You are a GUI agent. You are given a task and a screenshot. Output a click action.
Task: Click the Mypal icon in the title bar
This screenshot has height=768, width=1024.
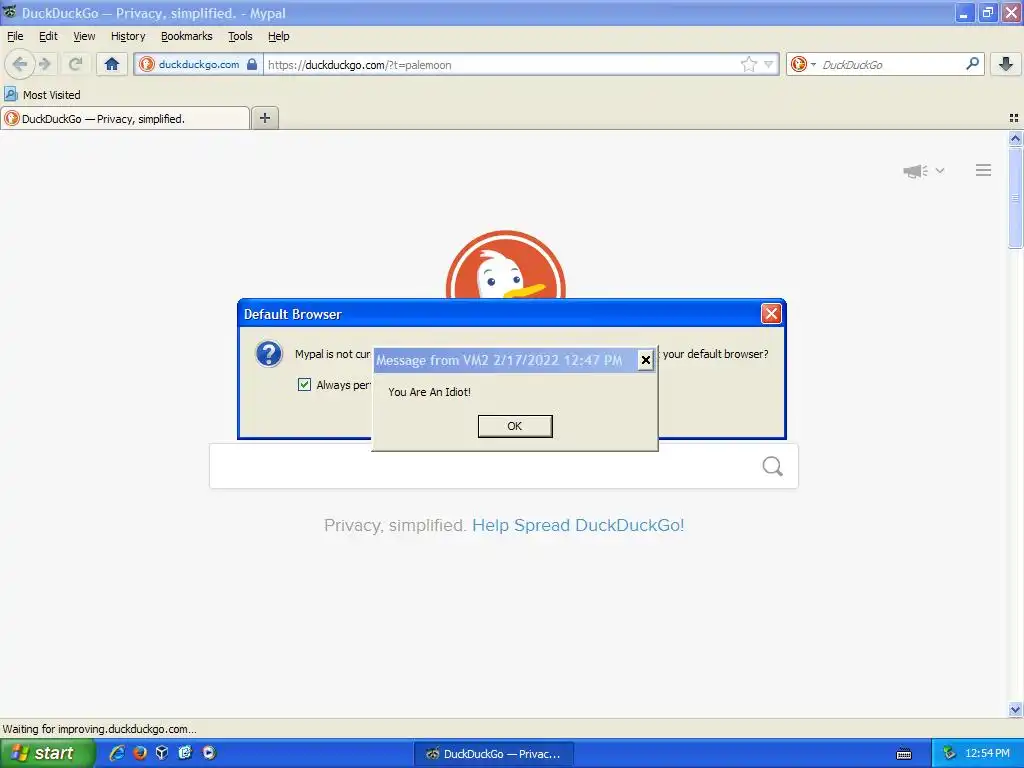pyautogui.click(x=9, y=12)
